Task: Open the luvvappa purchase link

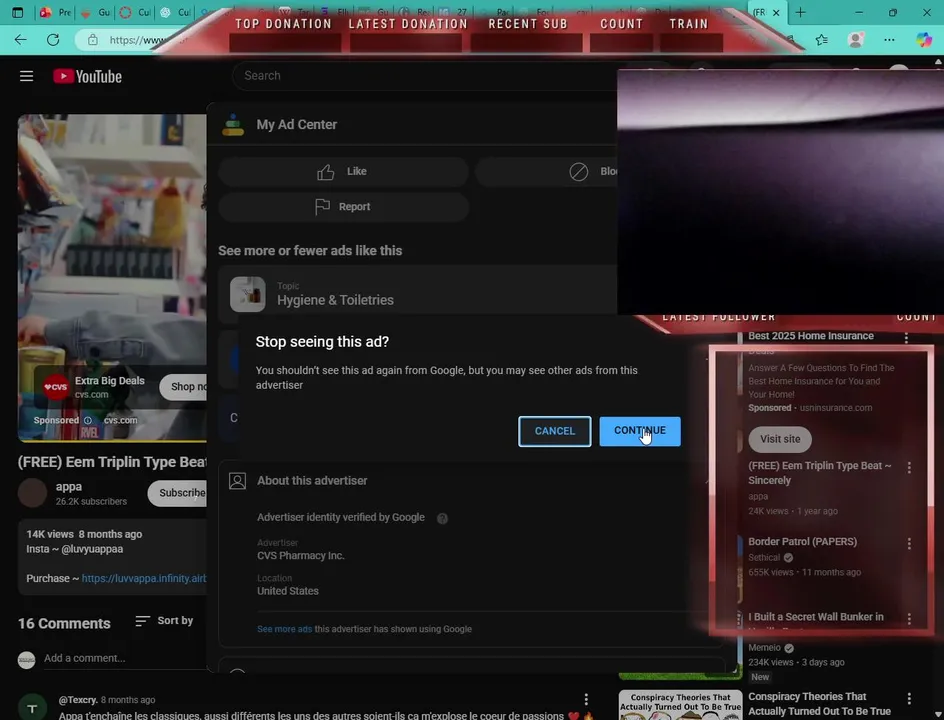Action: (x=144, y=579)
